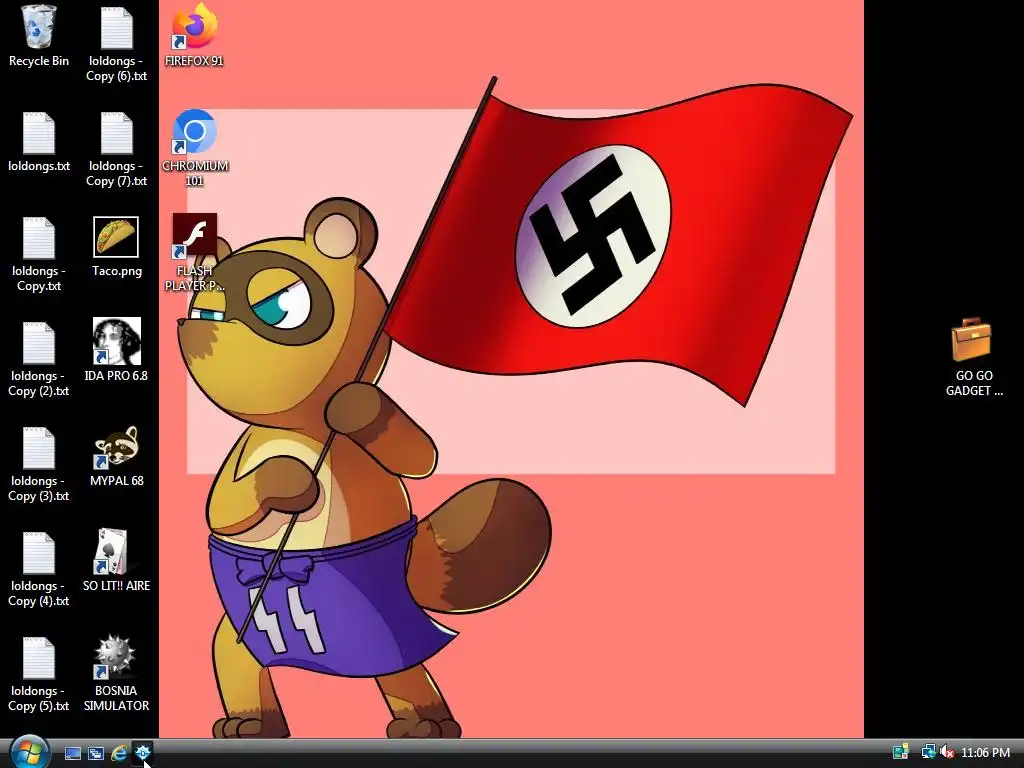Select the IDA PRO 6.8 shortcut
The width and height of the screenshot is (1024, 768).
(x=116, y=342)
